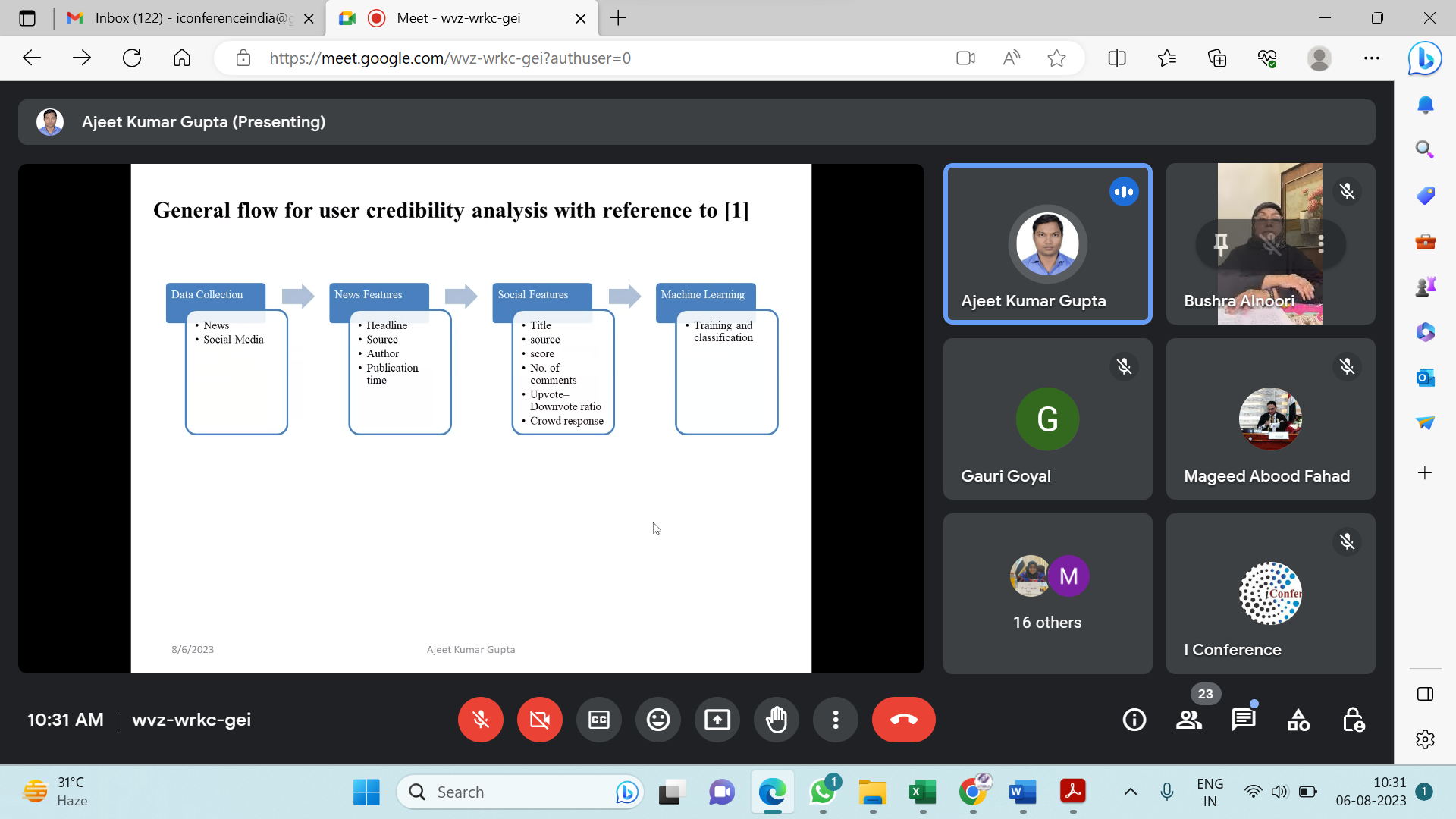Open the tab actions menu

[x=27, y=18]
